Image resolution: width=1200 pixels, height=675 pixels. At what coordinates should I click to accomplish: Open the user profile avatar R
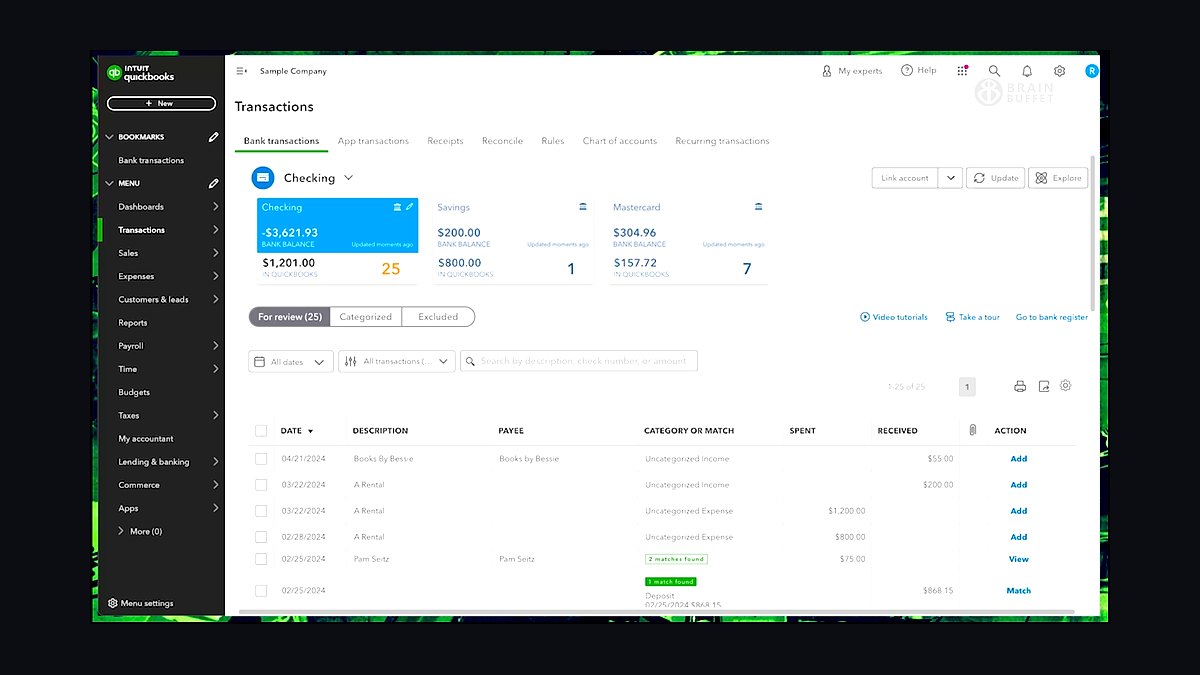coord(1091,71)
